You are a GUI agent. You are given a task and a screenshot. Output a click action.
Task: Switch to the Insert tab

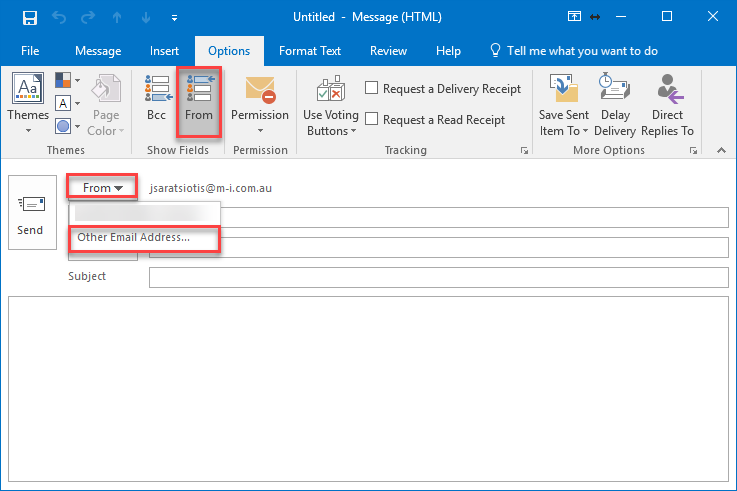(164, 51)
